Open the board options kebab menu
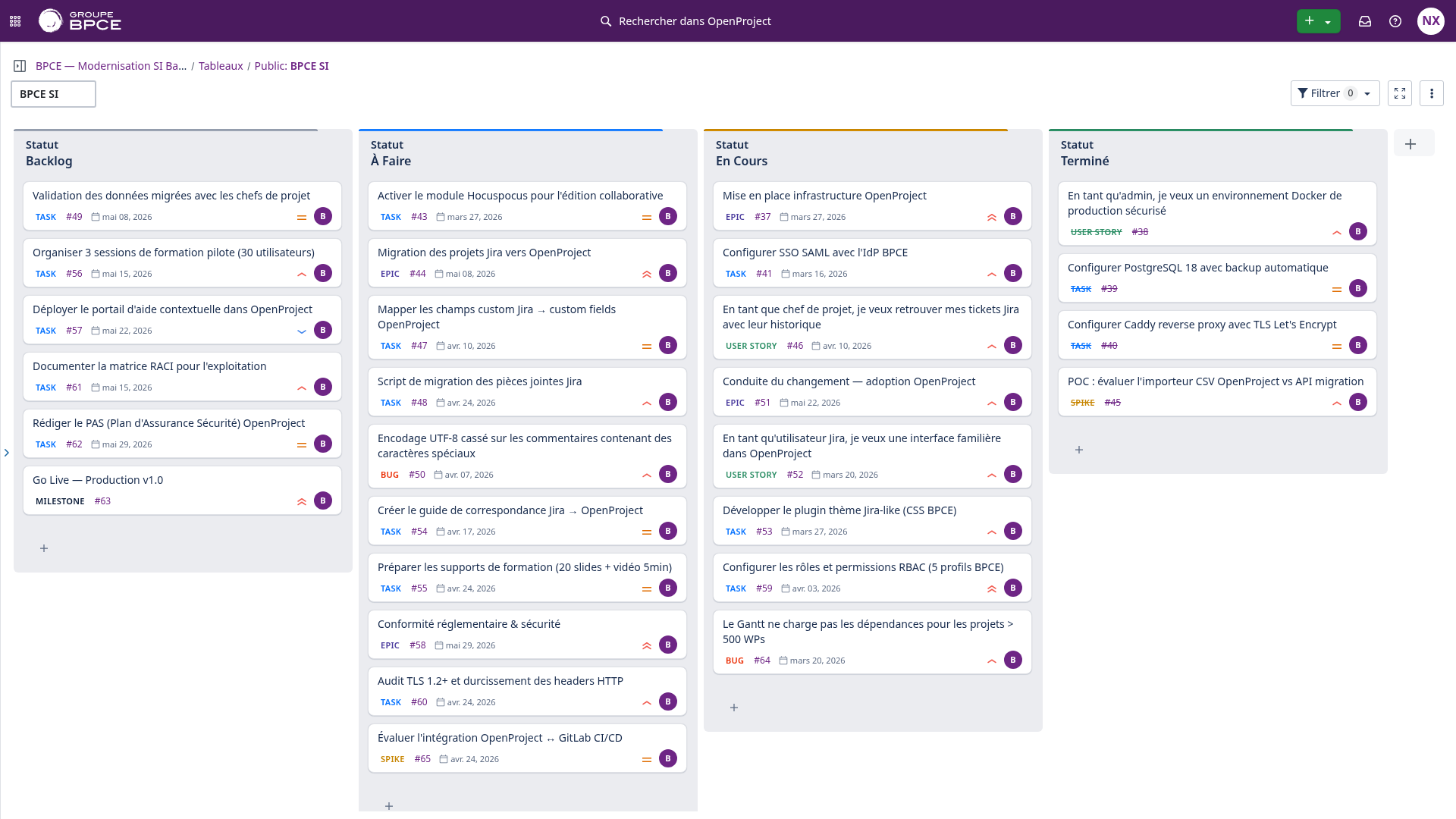 [1432, 93]
